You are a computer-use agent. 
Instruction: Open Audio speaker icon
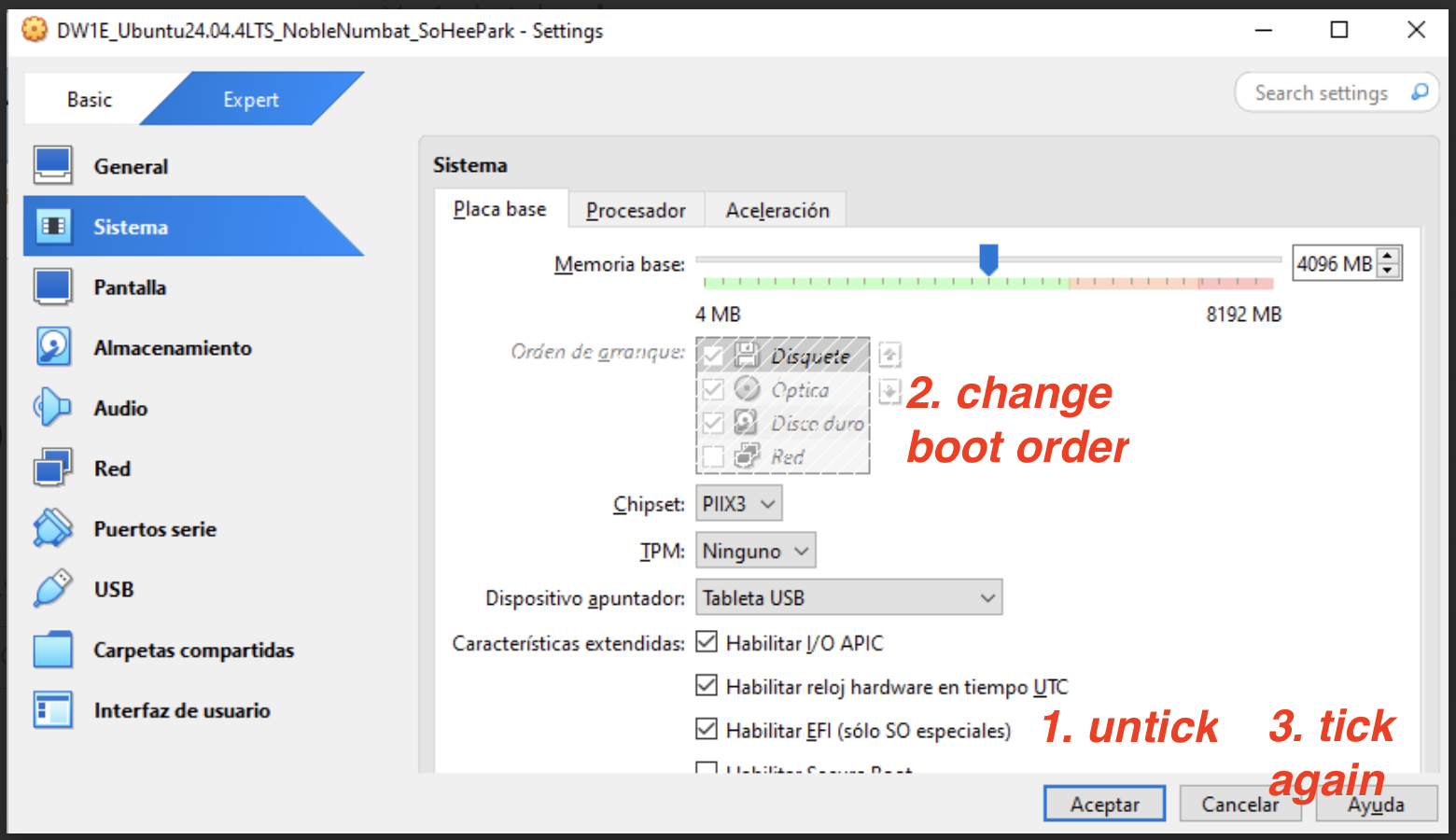(53, 408)
